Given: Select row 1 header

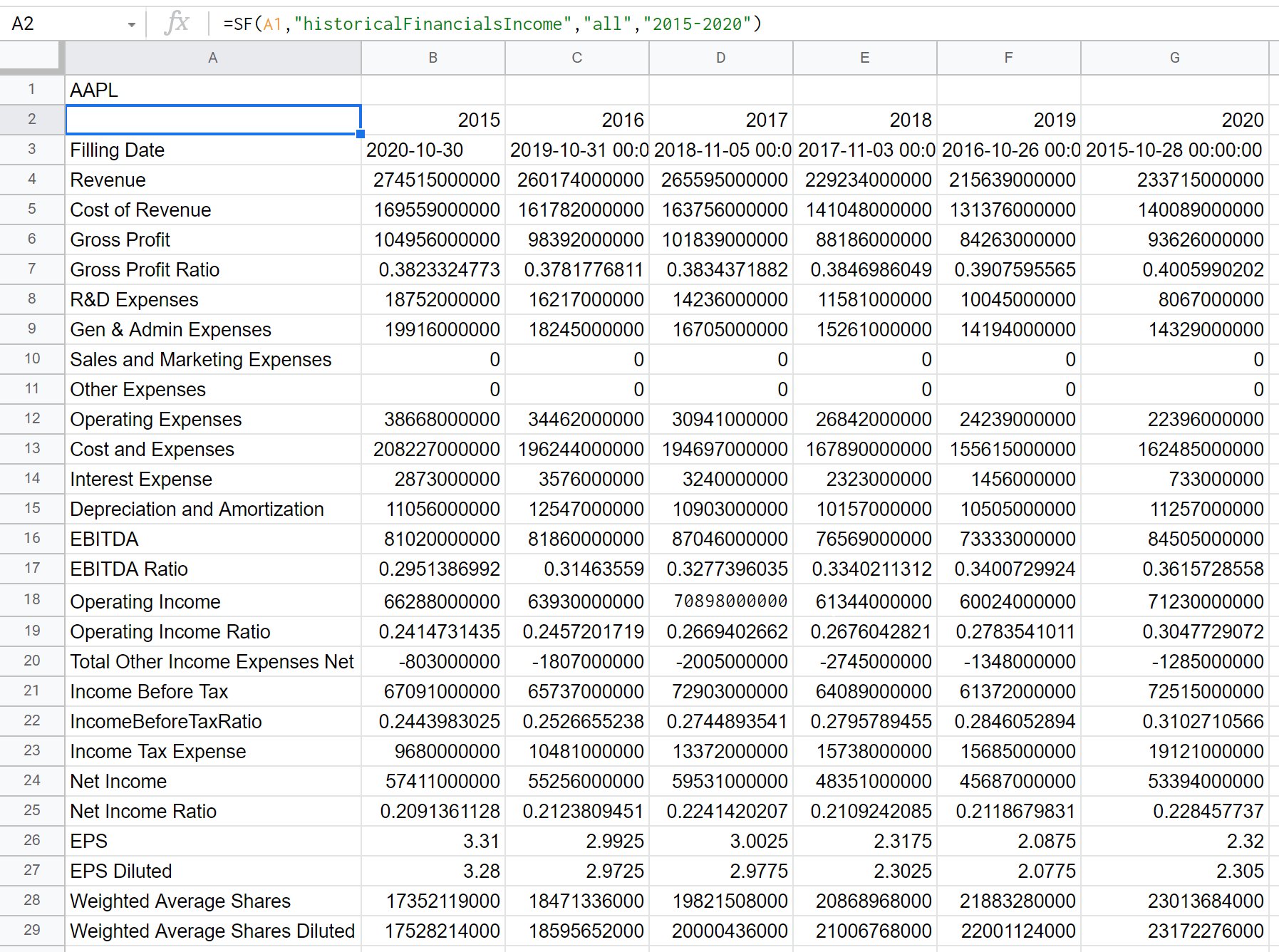Looking at the screenshot, I should 32,89.
